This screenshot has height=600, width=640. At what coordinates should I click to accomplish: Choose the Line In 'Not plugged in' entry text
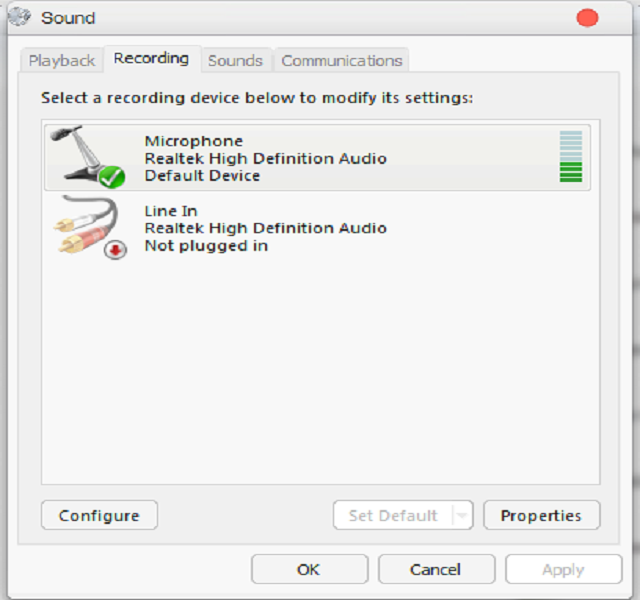206,246
